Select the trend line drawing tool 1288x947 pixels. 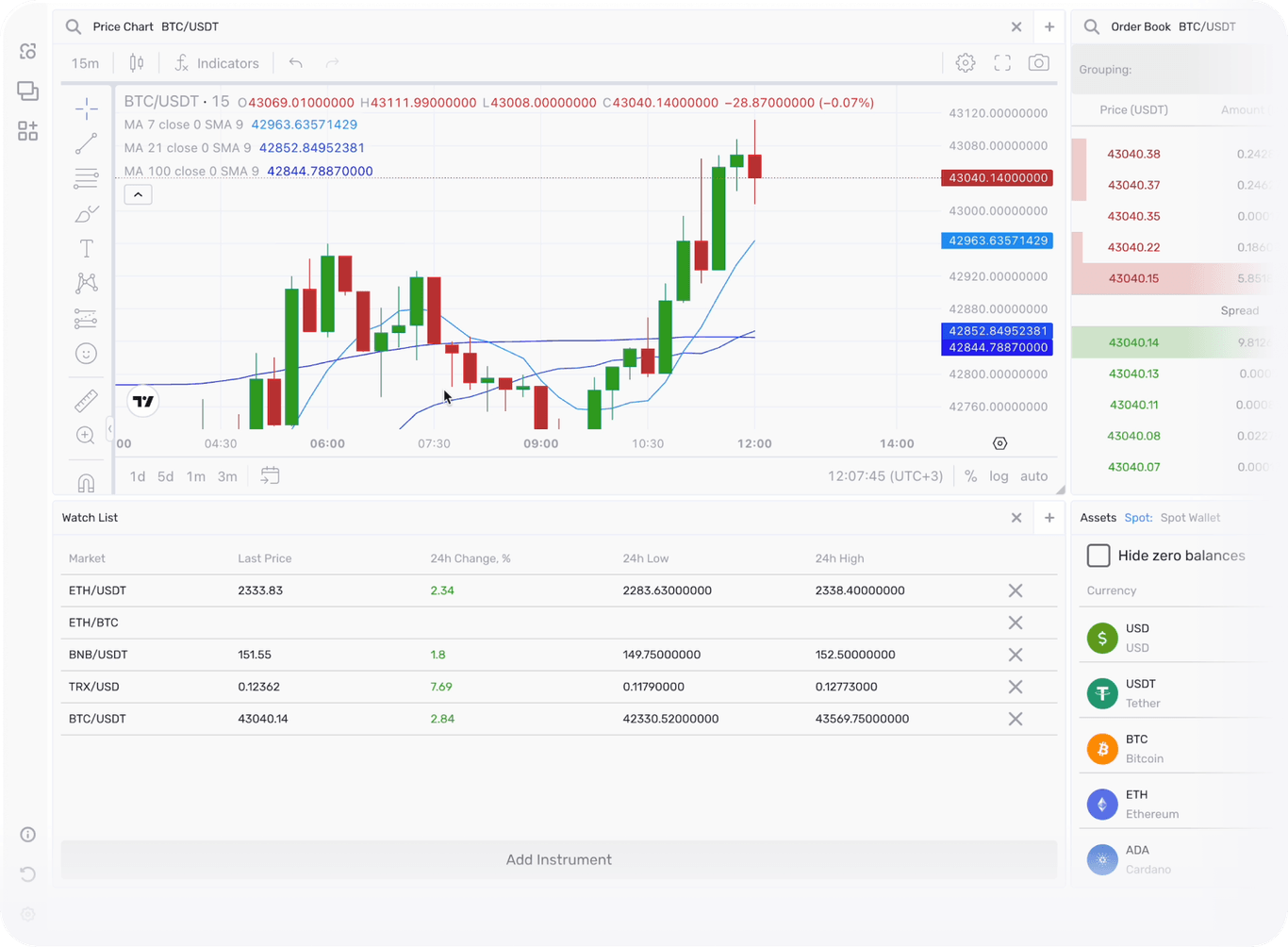tap(86, 143)
